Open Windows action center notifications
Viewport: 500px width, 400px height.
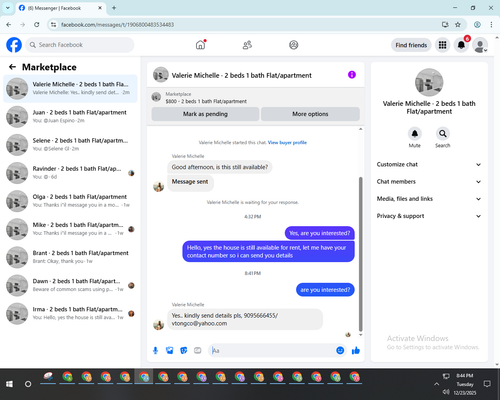click(x=487, y=384)
